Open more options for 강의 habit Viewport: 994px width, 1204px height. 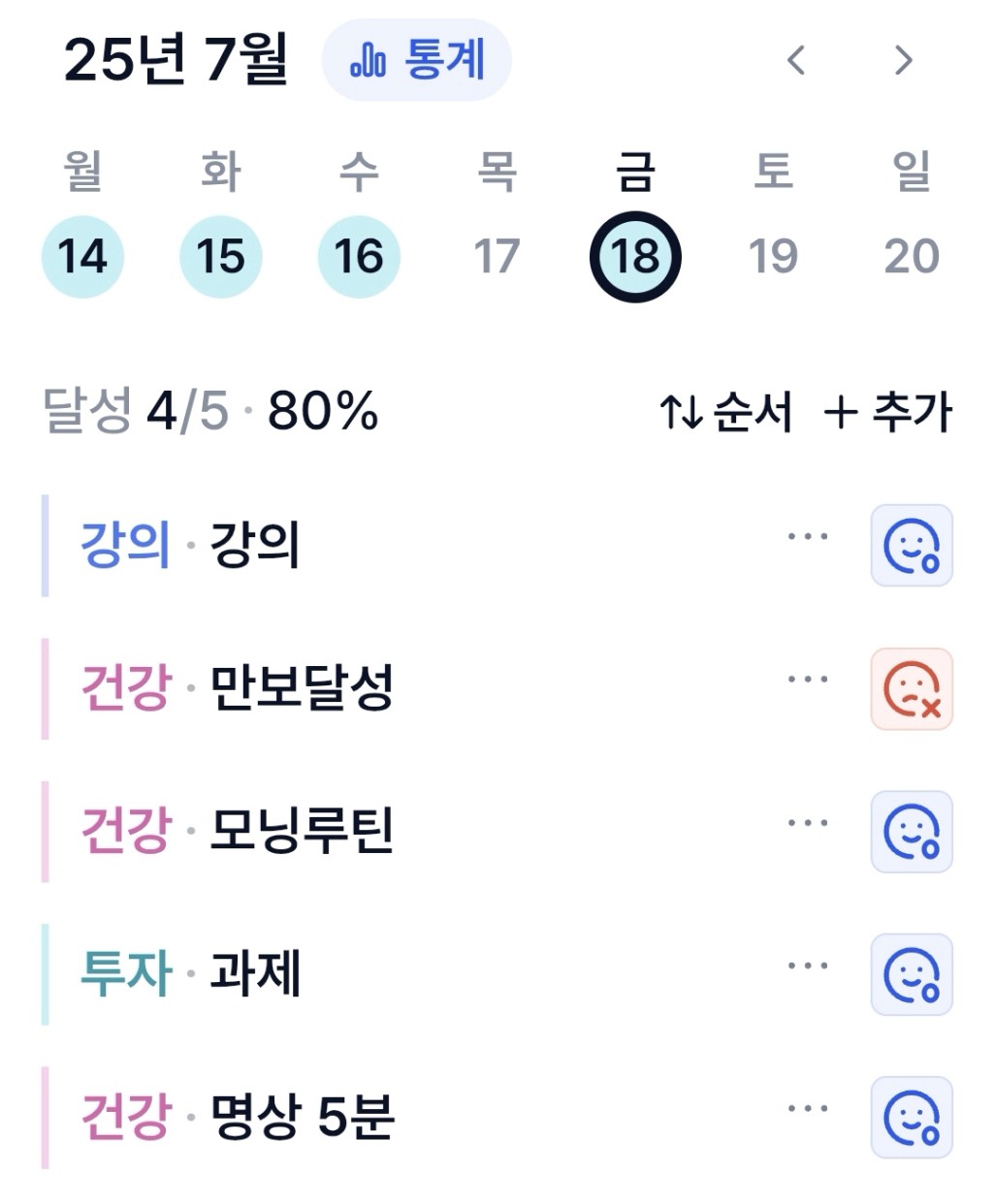(808, 536)
